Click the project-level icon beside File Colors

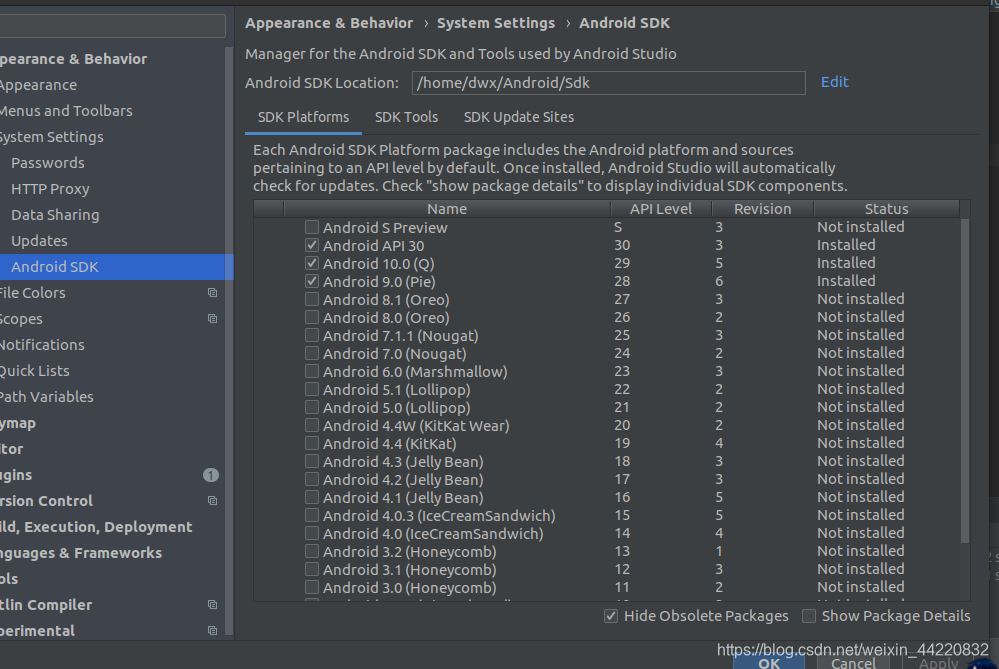[x=213, y=292]
